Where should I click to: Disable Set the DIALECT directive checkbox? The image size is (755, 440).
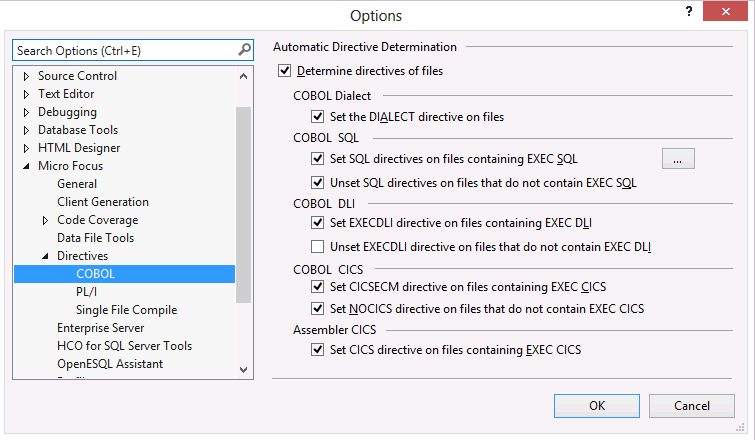click(x=318, y=117)
